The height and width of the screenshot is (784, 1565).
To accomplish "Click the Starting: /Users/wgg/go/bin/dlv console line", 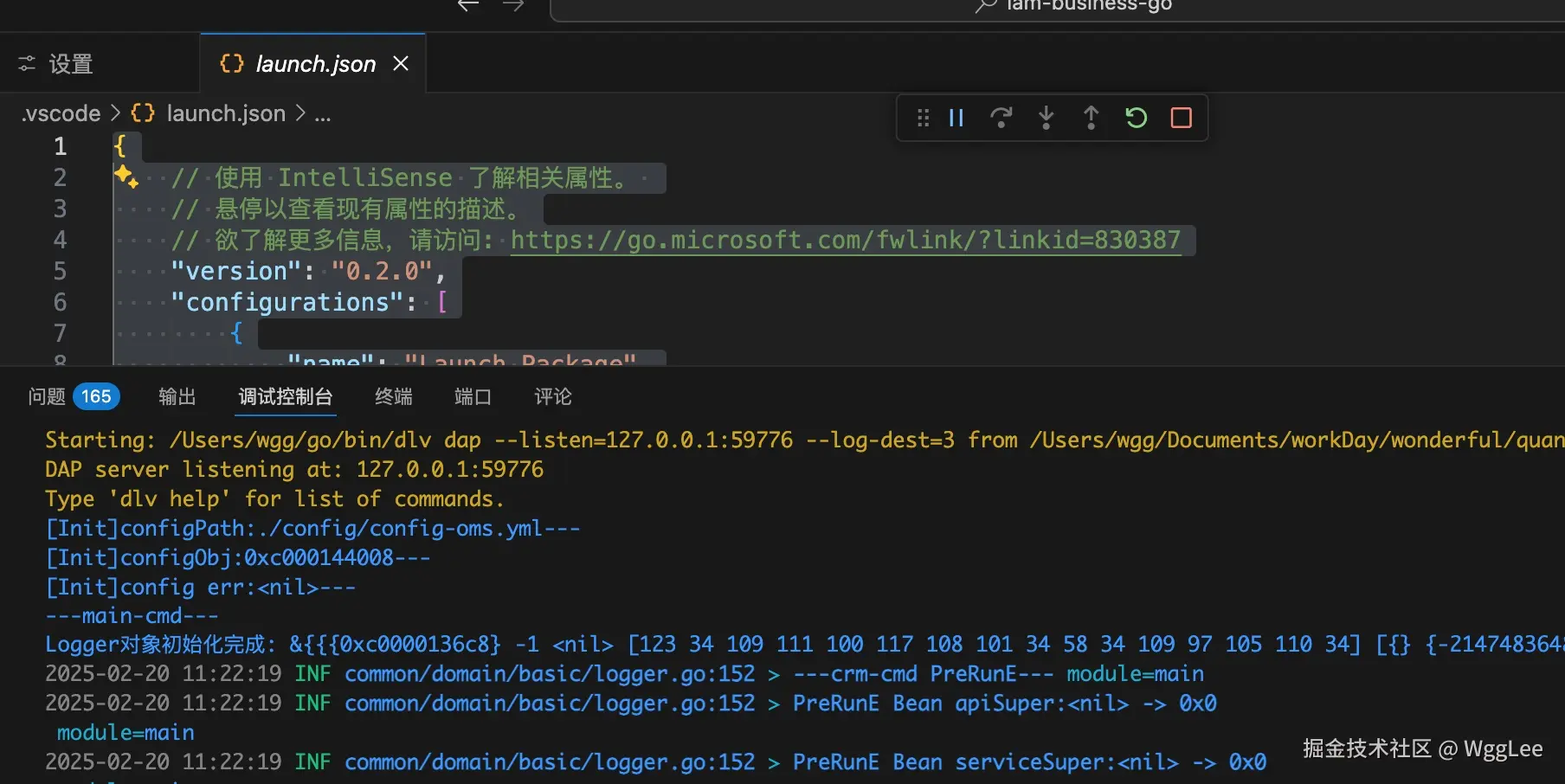I will tap(805, 440).
